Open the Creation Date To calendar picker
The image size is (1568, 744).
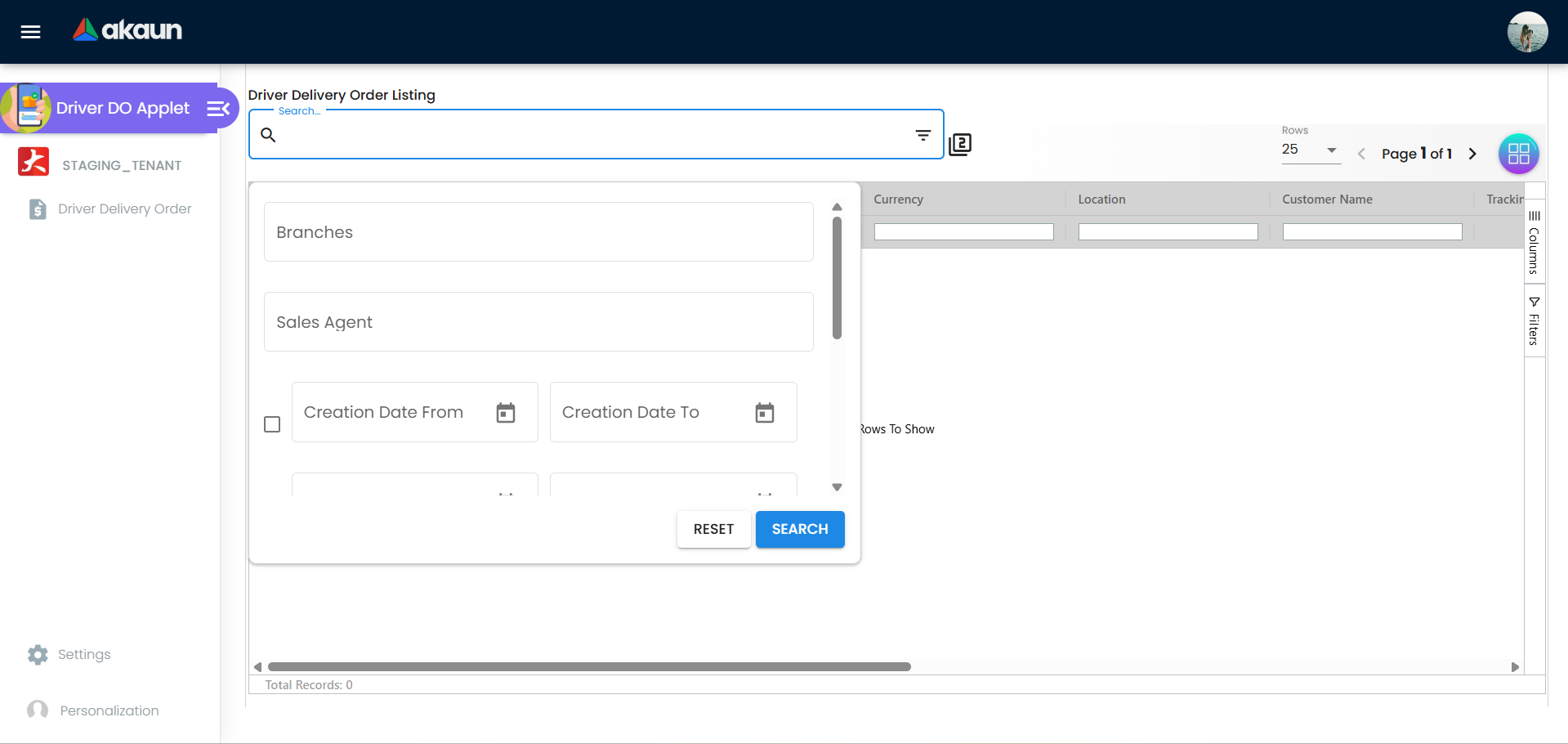click(x=765, y=412)
